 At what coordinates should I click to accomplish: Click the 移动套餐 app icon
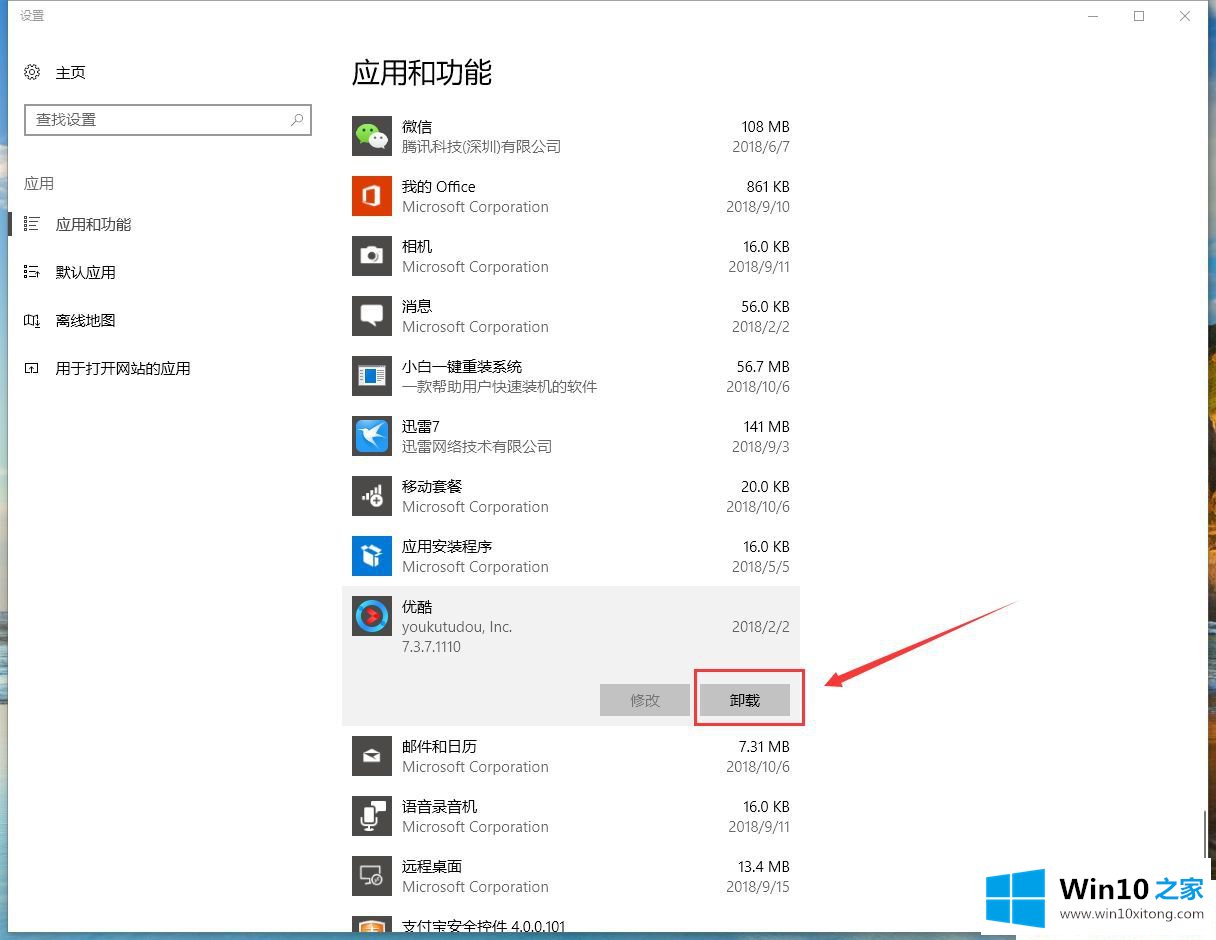point(372,496)
